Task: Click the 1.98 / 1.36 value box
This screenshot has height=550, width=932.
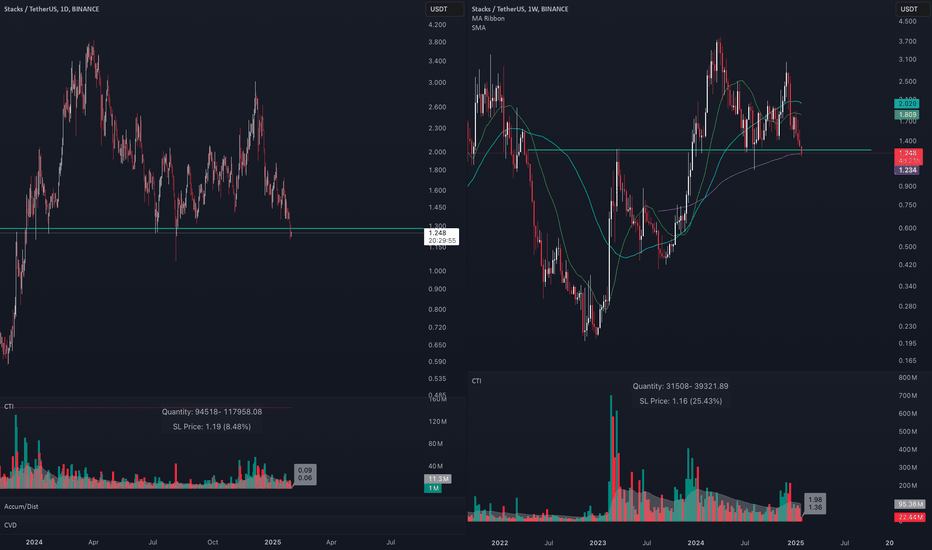Action: pyautogui.click(x=815, y=504)
